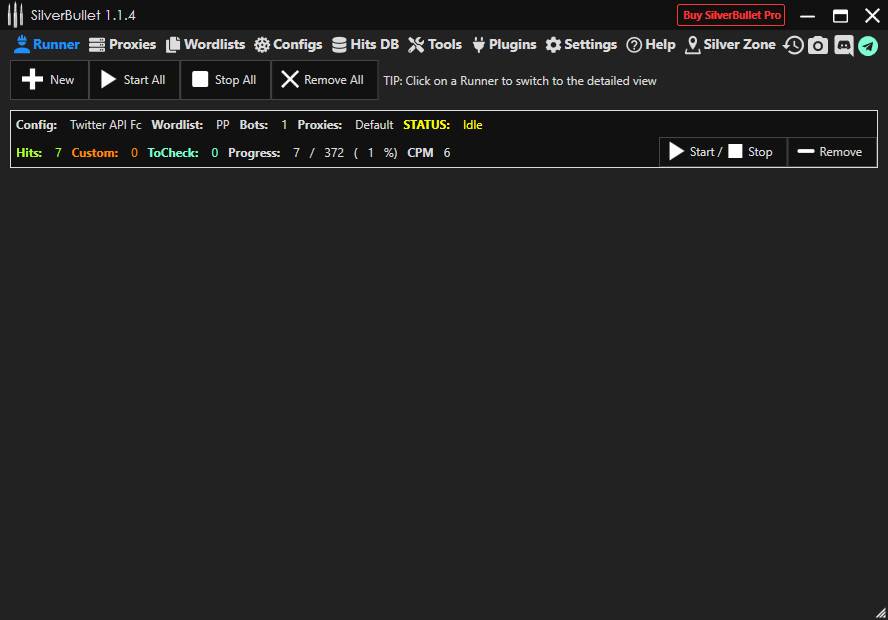888x620 pixels.
Task: Click the camera screenshot icon
Action: (x=818, y=45)
